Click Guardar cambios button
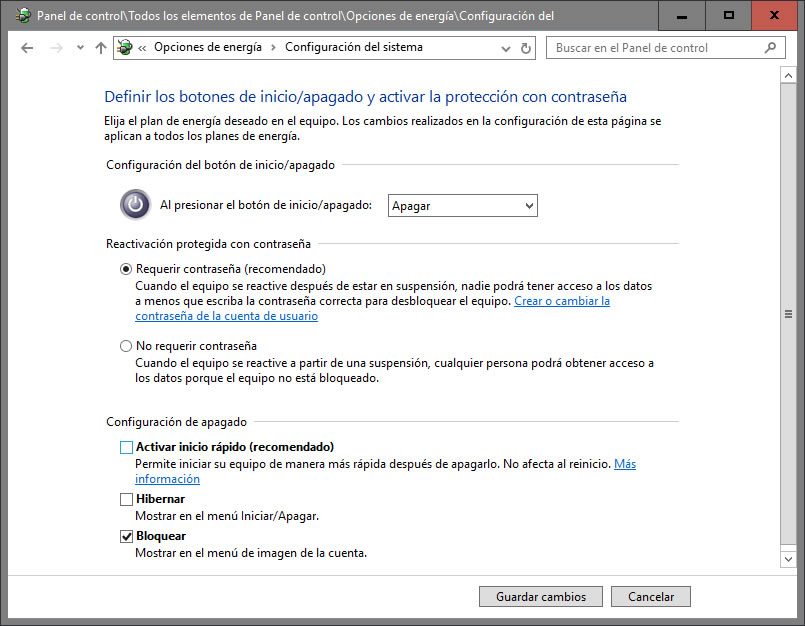 click(540, 597)
